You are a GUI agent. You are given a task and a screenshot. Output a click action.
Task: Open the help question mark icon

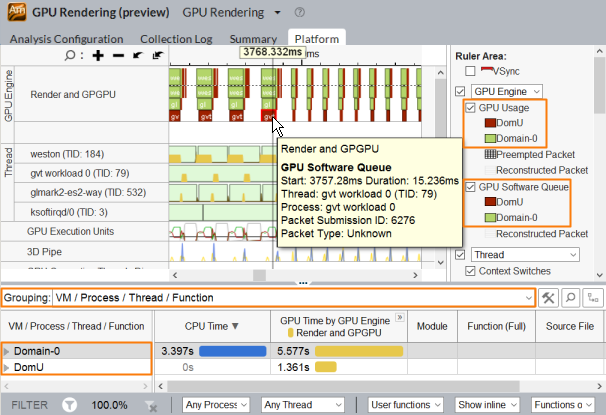point(300,12)
